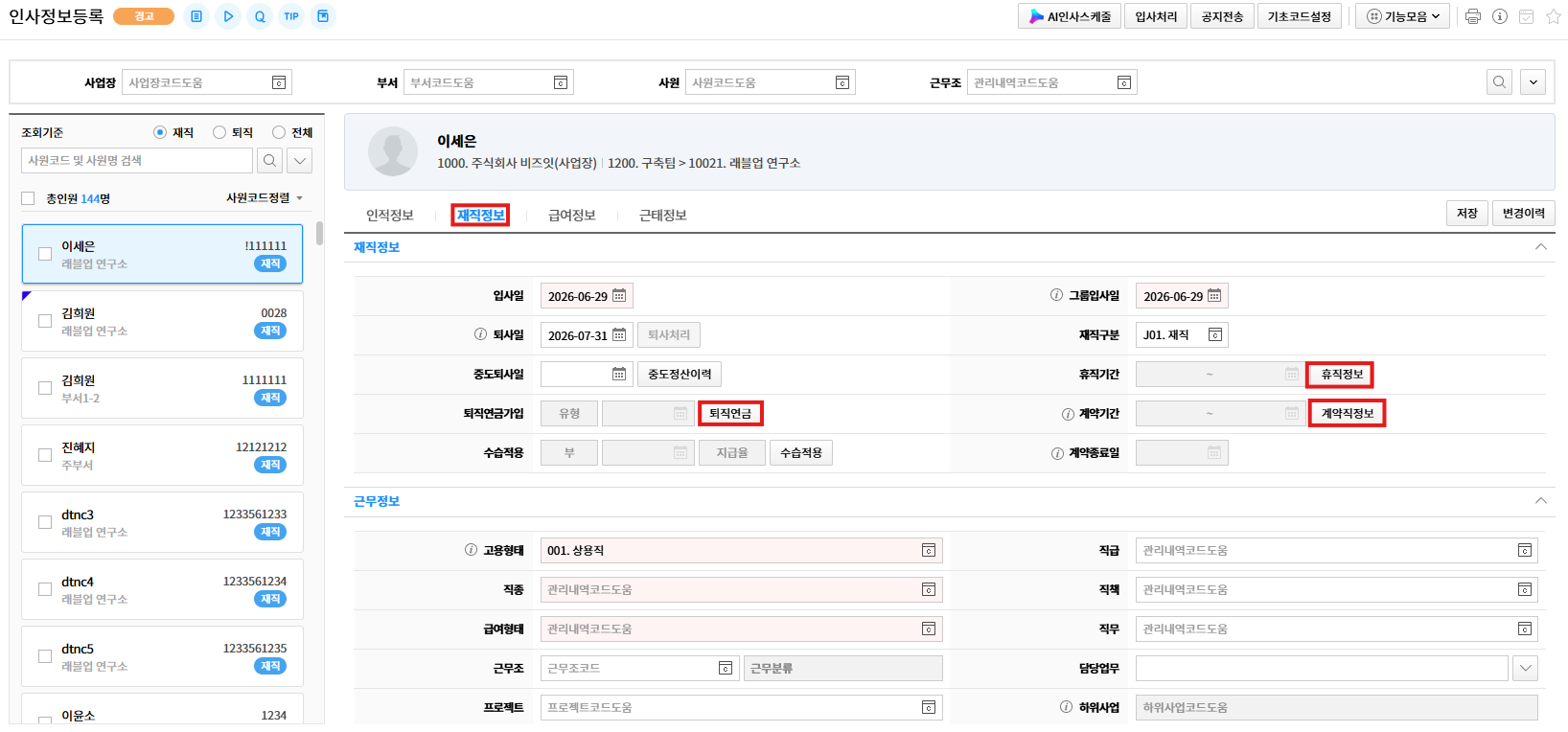Select the 전체 radio button

(279, 132)
